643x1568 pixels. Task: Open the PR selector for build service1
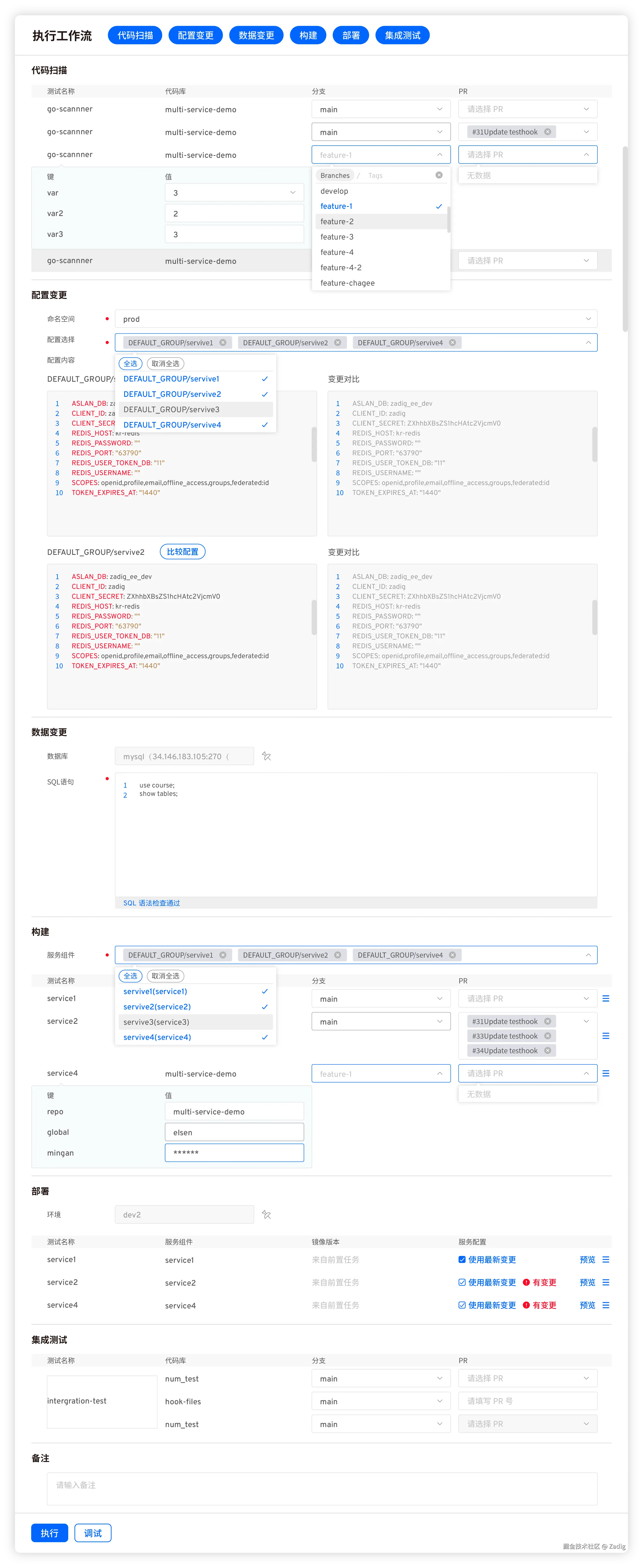[x=528, y=999]
